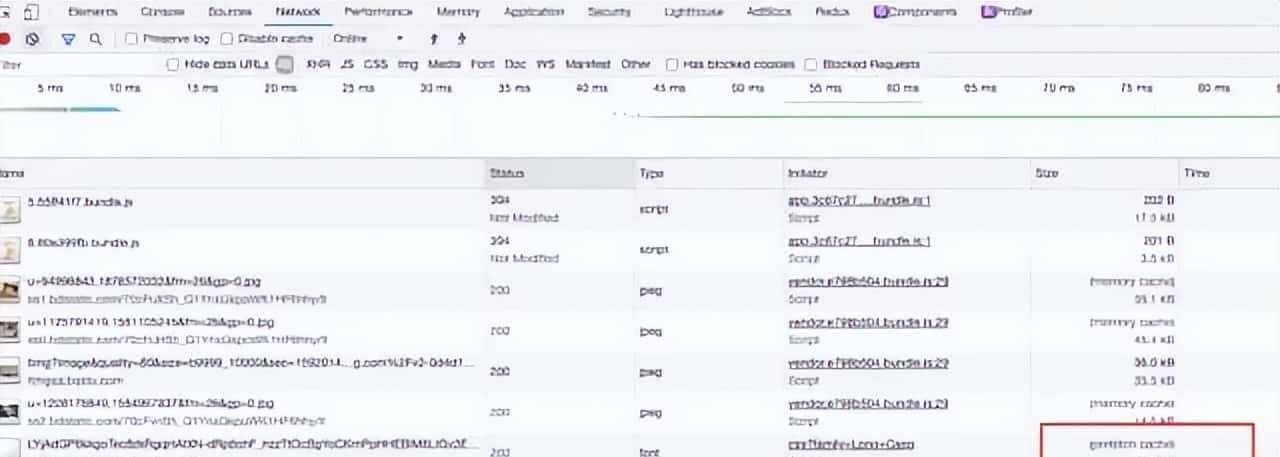This screenshot has width=1280, height=457.
Task: Open network search with magnifier icon
Action: click(x=95, y=39)
